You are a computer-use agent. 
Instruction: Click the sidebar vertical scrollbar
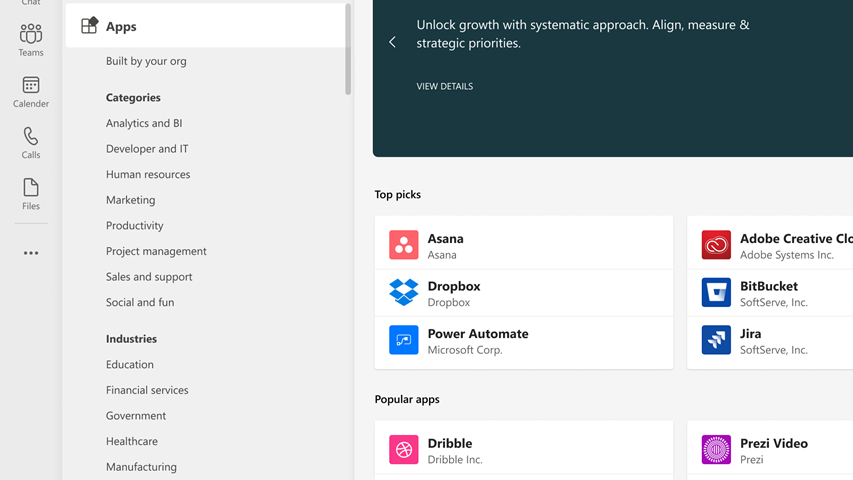tap(348, 49)
